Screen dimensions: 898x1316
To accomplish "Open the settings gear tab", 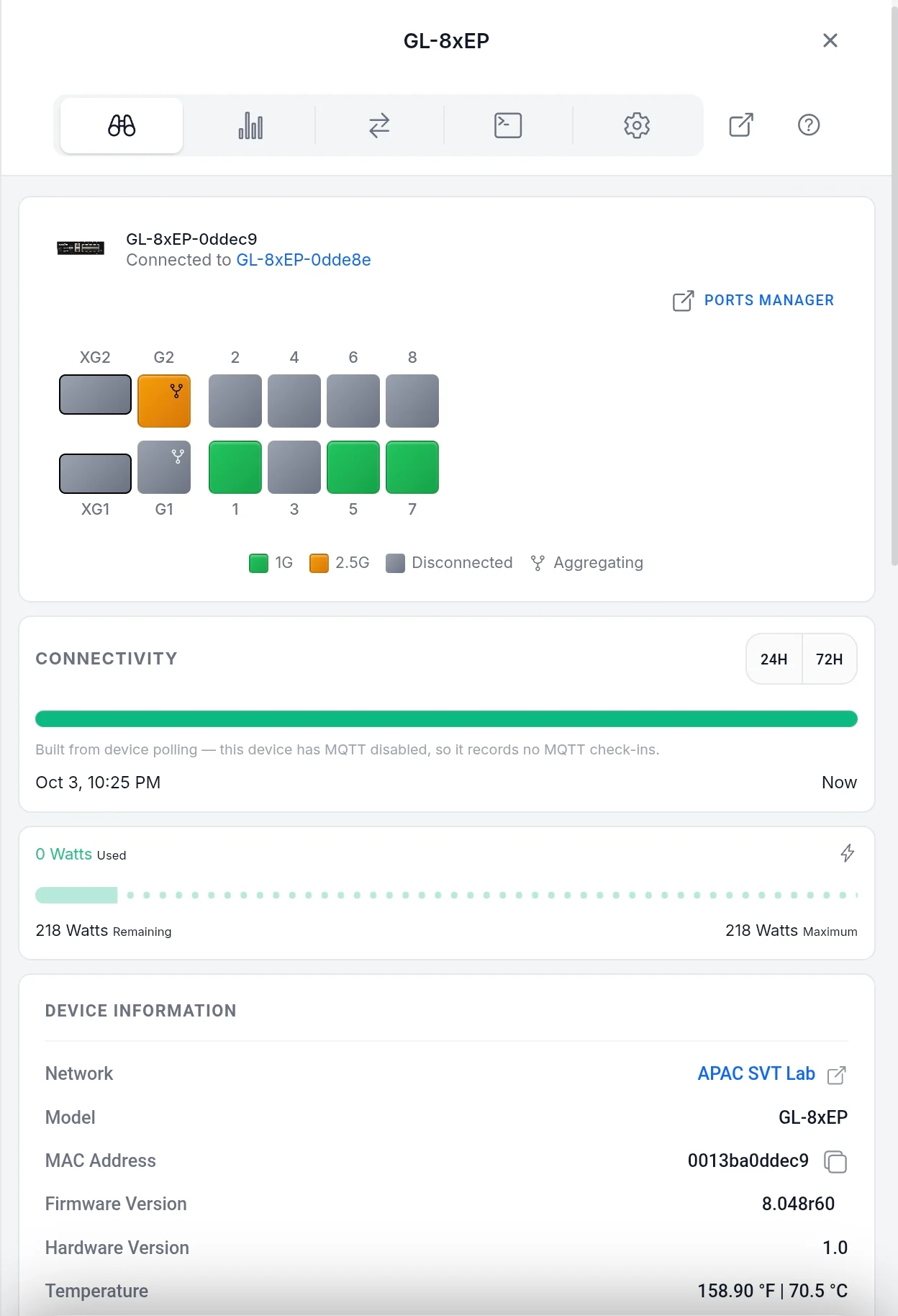I will click(637, 125).
